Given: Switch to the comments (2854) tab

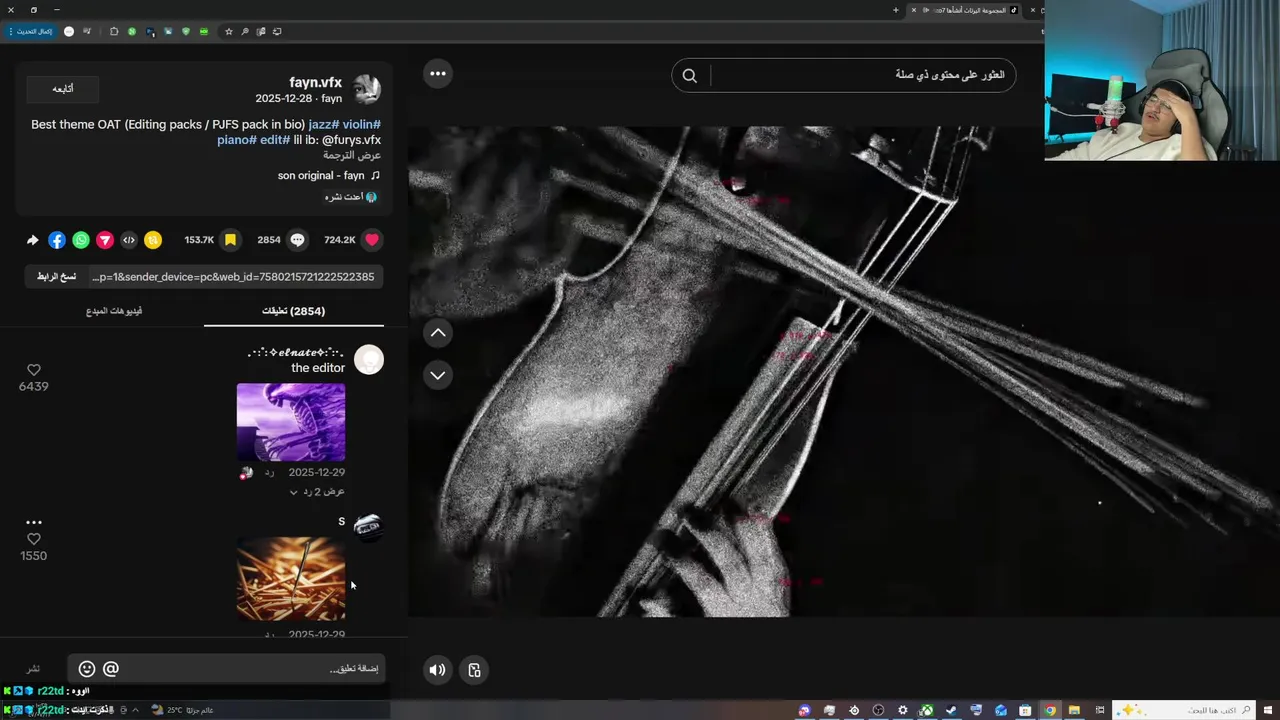Looking at the screenshot, I should click(x=293, y=311).
